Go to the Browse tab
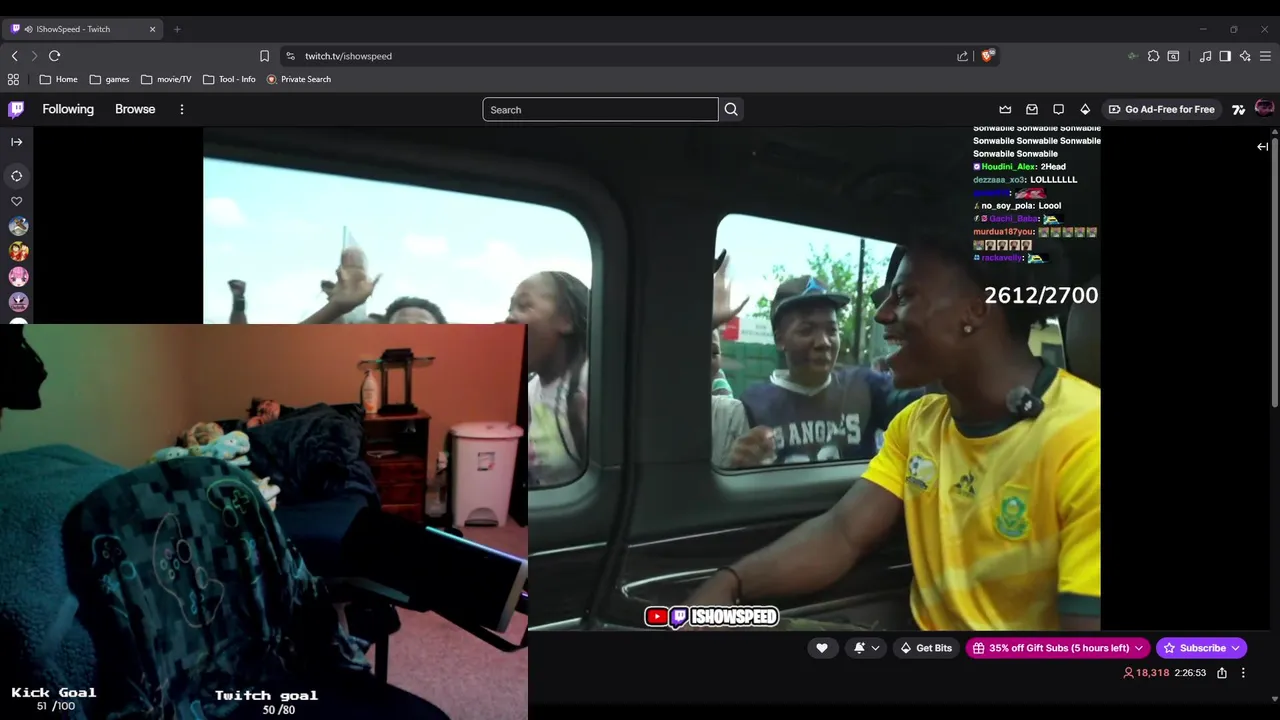The width and height of the screenshot is (1280, 720). [x=135, y=109]
